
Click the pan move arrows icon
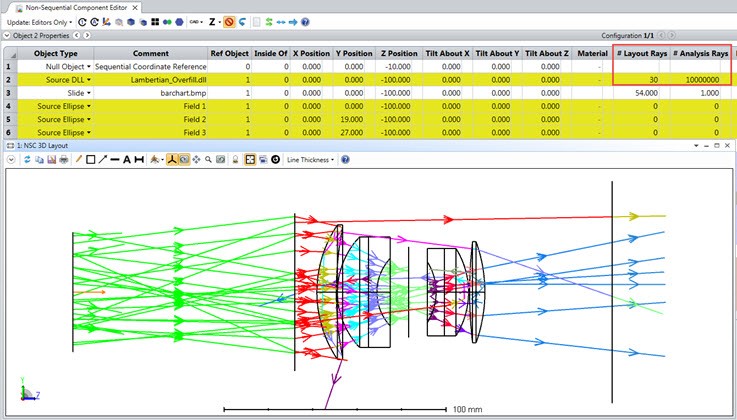coord(196,160)
